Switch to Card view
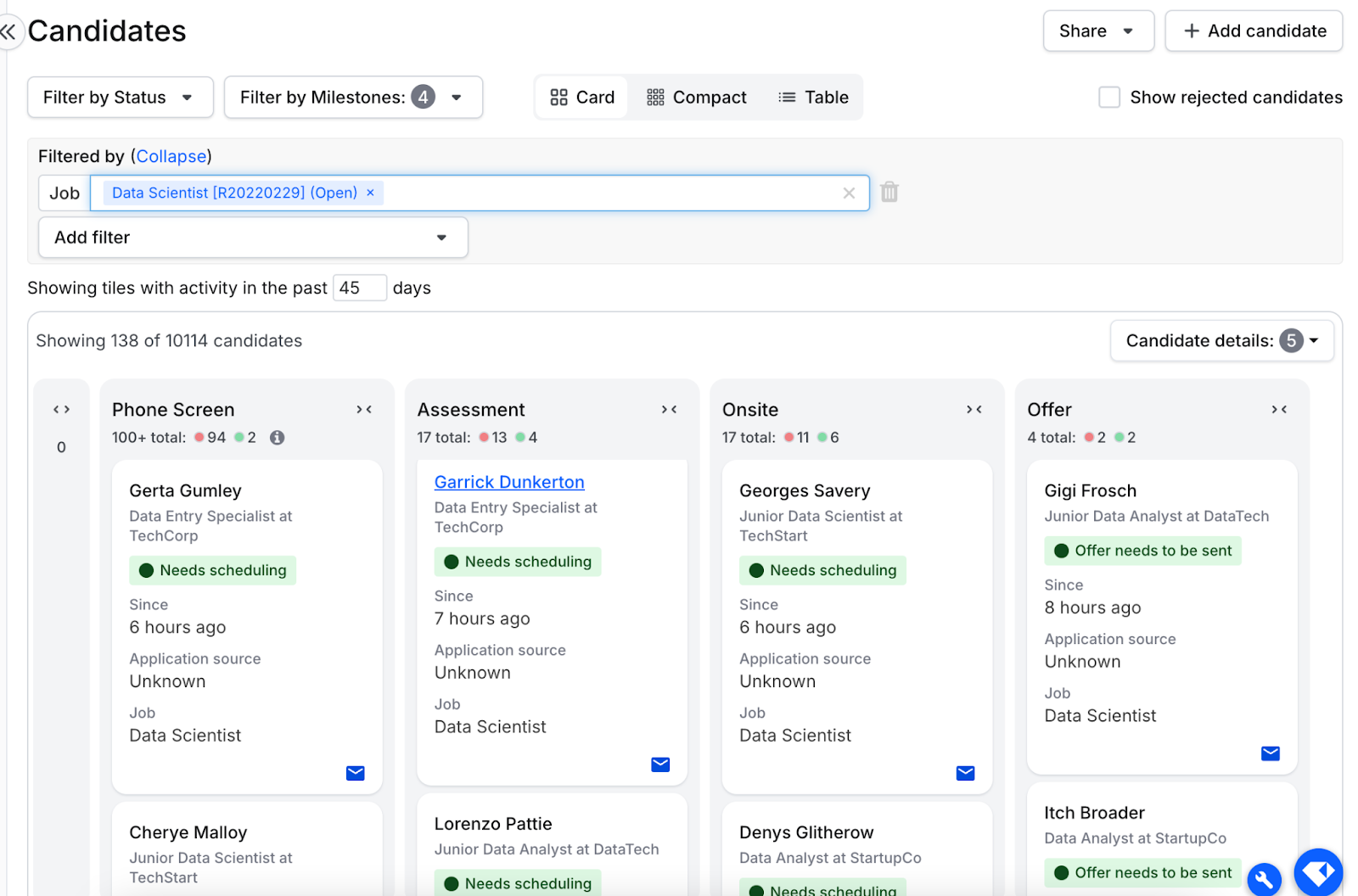 582,98
